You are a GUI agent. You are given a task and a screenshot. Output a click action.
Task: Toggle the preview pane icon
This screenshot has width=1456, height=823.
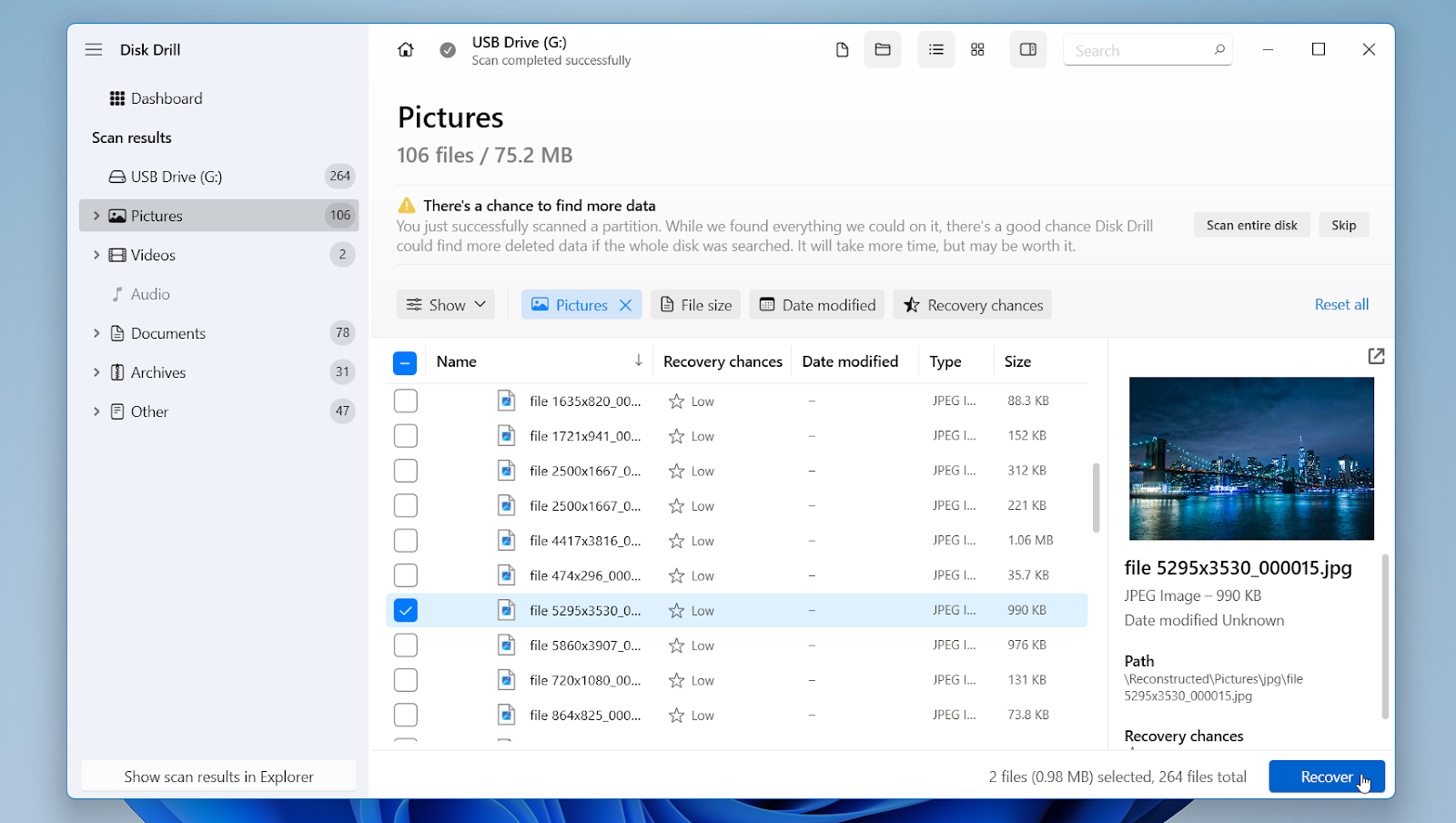[x=1028, y=50]
